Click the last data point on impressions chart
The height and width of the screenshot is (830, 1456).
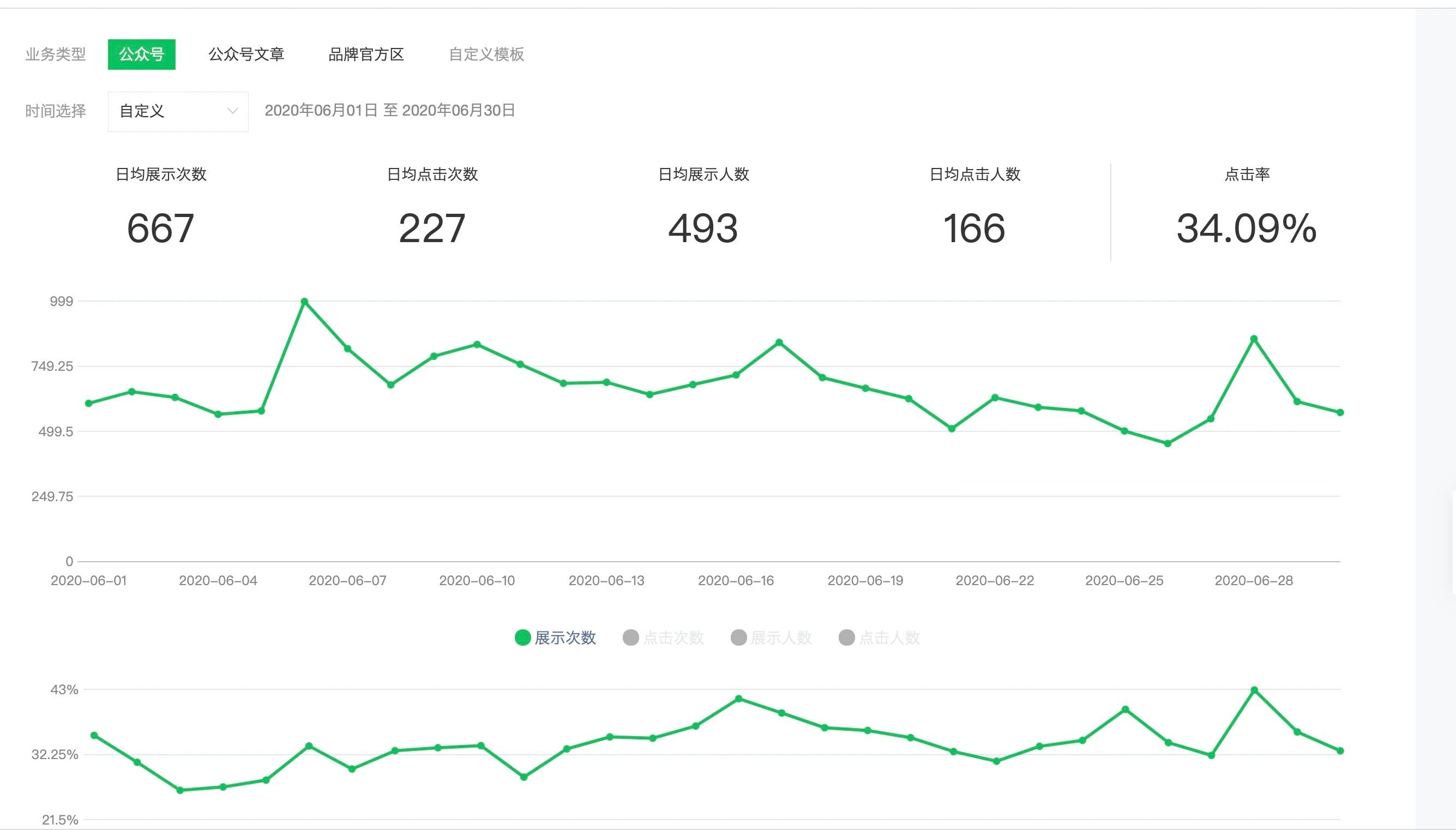click(1340, 412)
